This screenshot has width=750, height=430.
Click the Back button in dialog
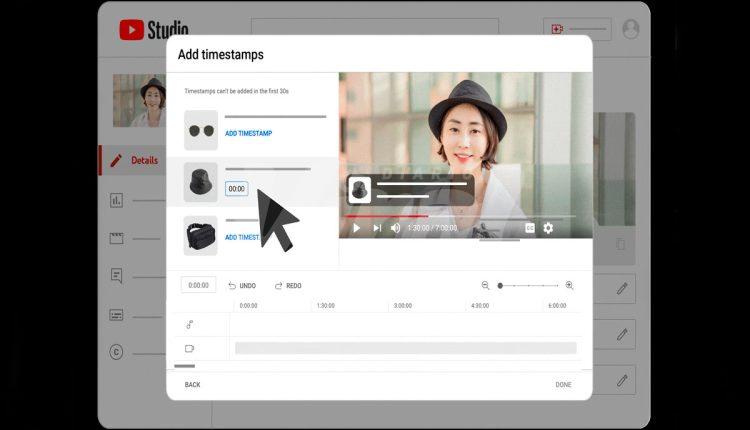pos(192,384)
